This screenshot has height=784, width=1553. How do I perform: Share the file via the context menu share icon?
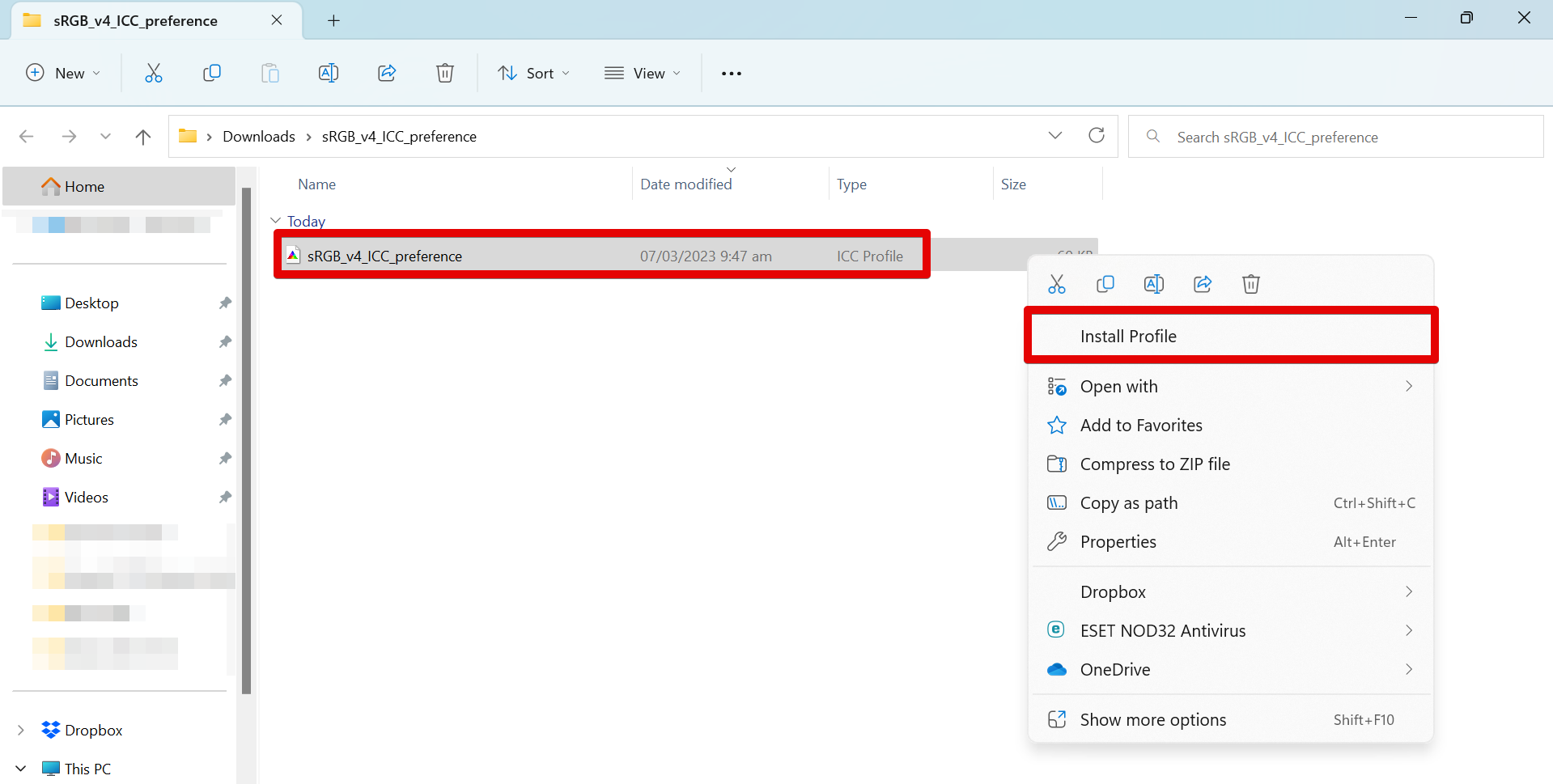[1203, 284]
